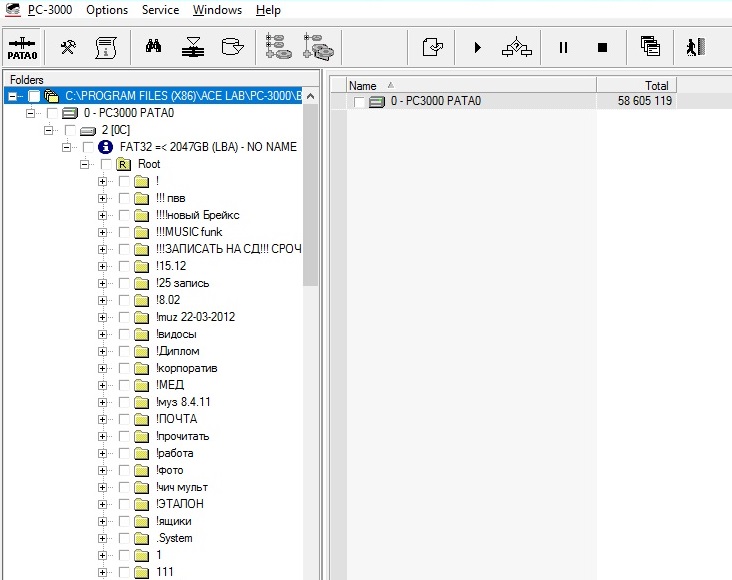Open the hammer and wrench tools icon
732x580 pixels.
pos(68,47)
